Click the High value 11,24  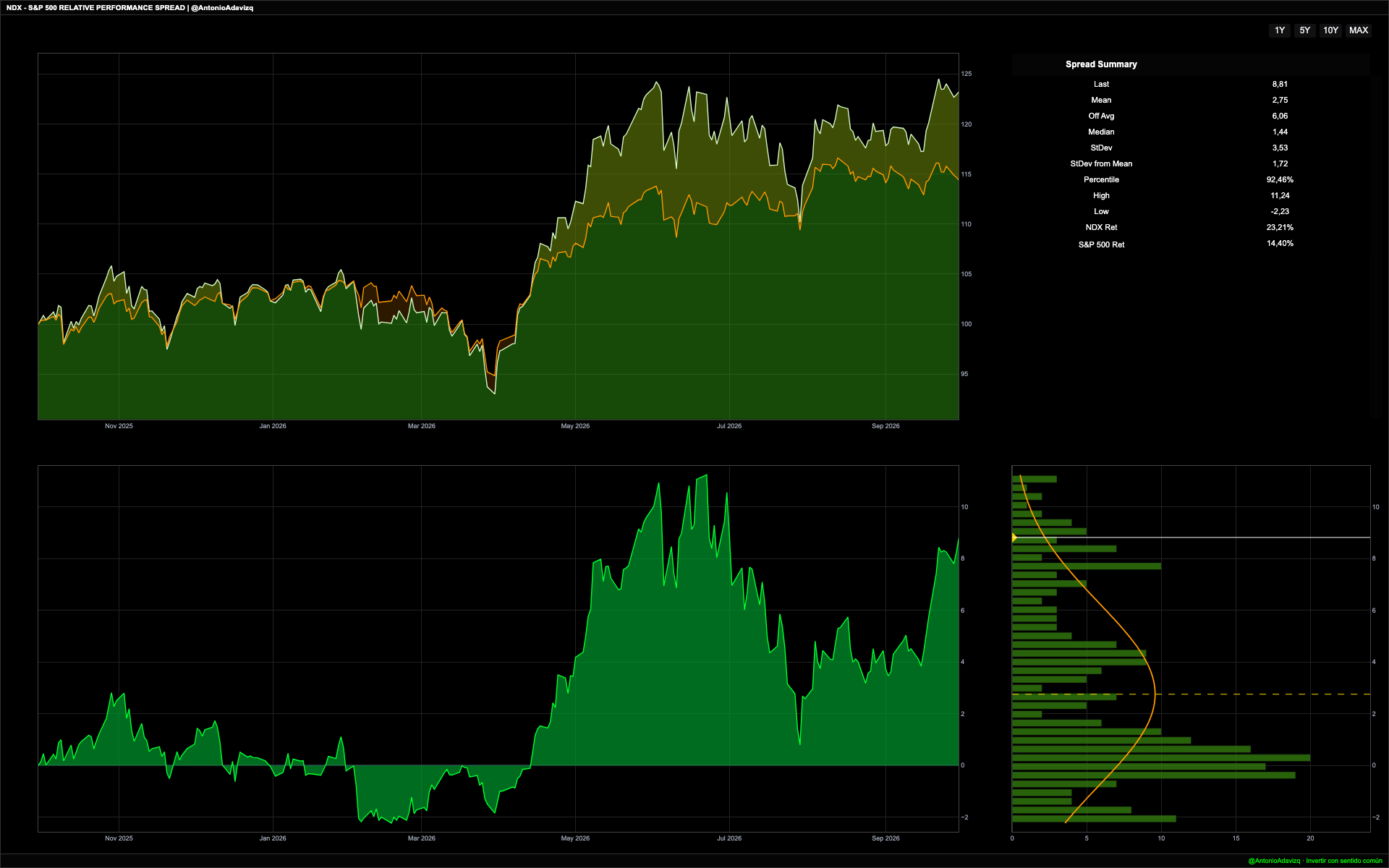(1280, 195)
